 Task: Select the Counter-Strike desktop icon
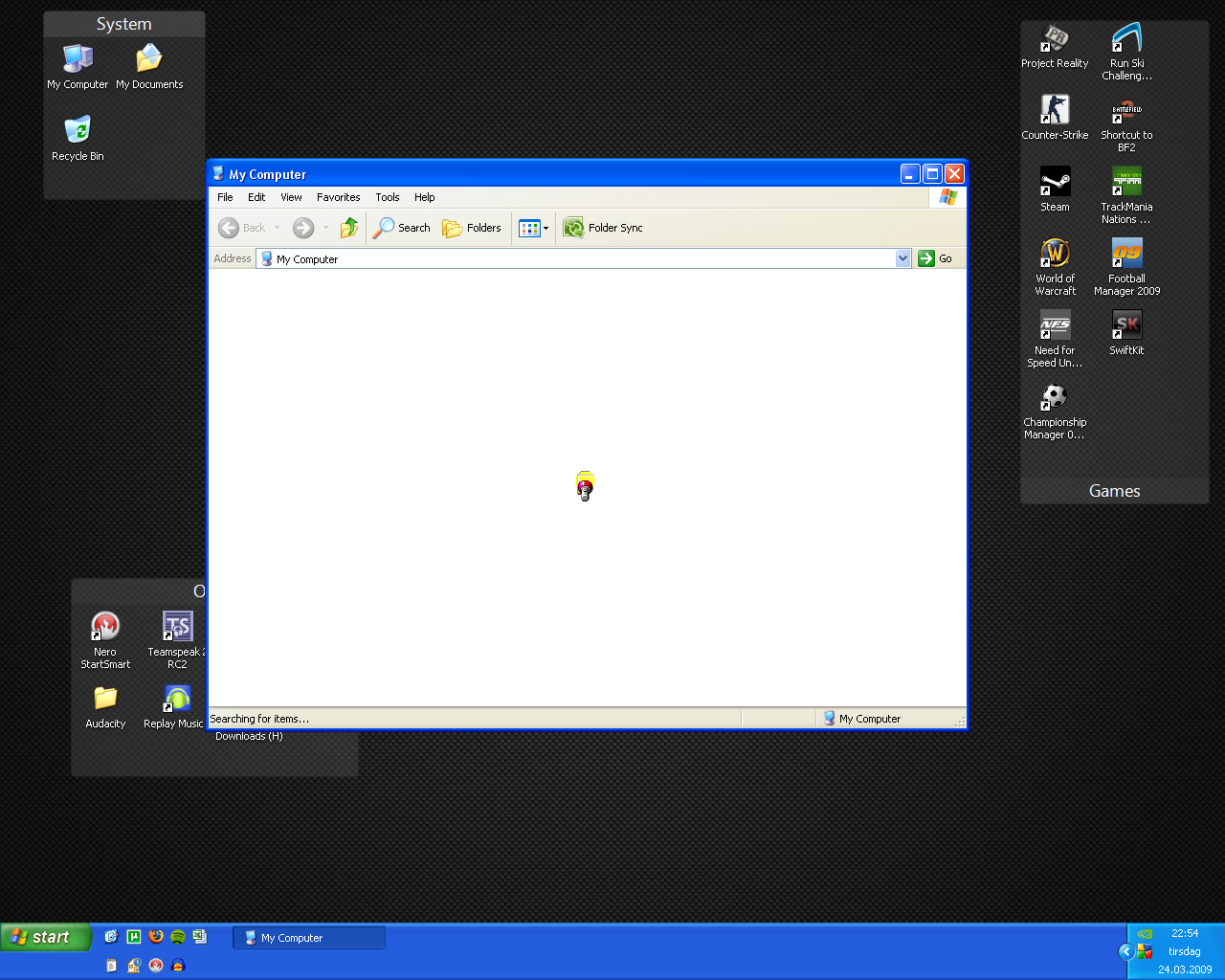pyautogui.click(x=1055, y=111)
